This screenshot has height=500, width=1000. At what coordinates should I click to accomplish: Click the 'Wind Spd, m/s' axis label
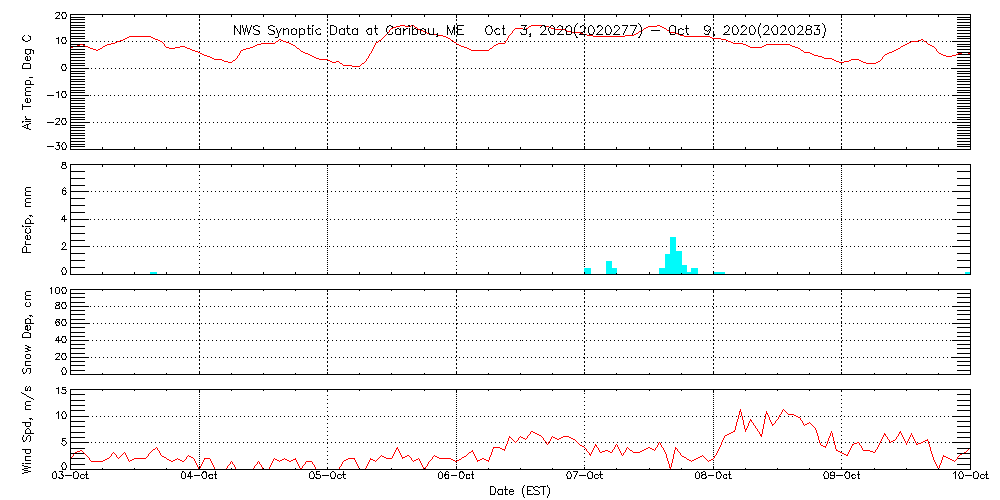[x=29, y=431]
